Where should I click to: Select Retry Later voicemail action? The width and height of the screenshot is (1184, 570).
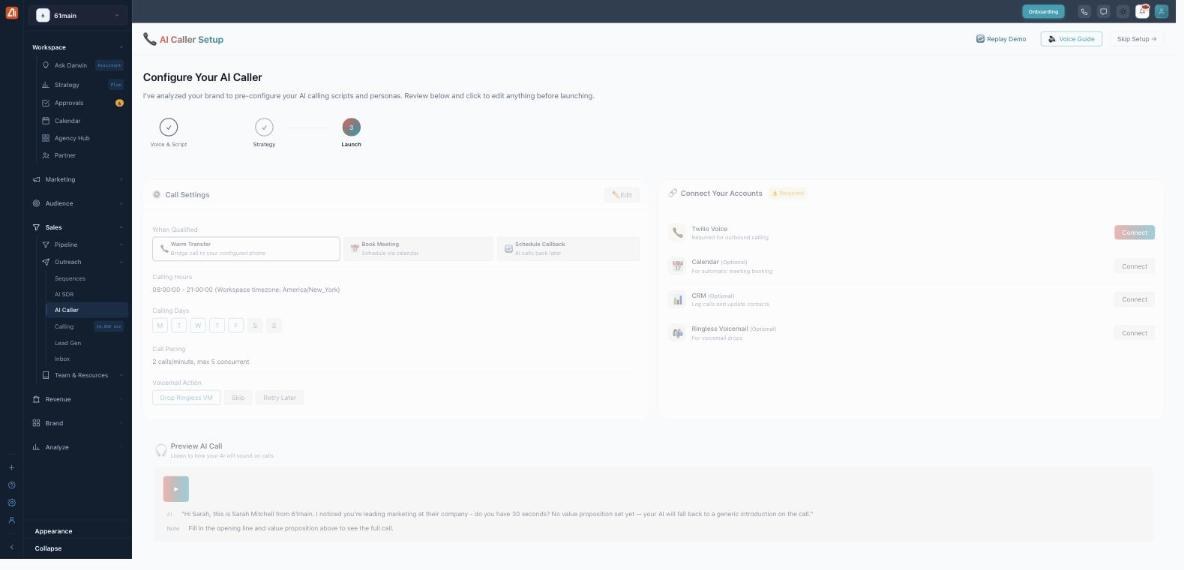tap(279, 397)
